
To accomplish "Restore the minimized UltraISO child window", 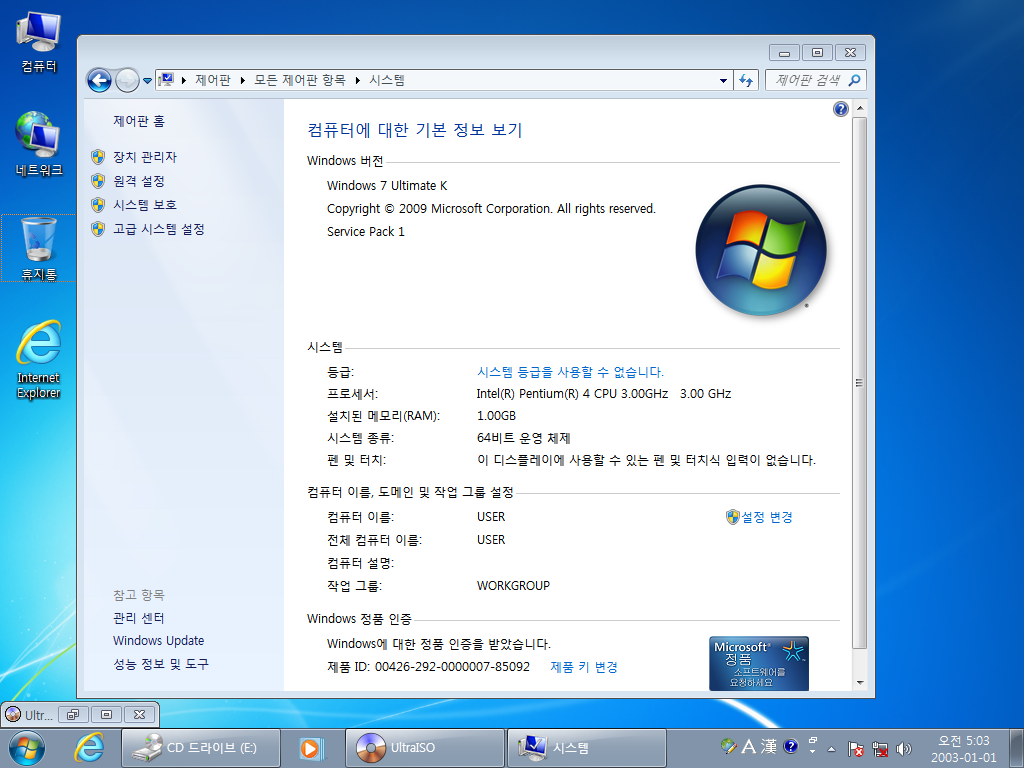I will click(x=73, y=714).
